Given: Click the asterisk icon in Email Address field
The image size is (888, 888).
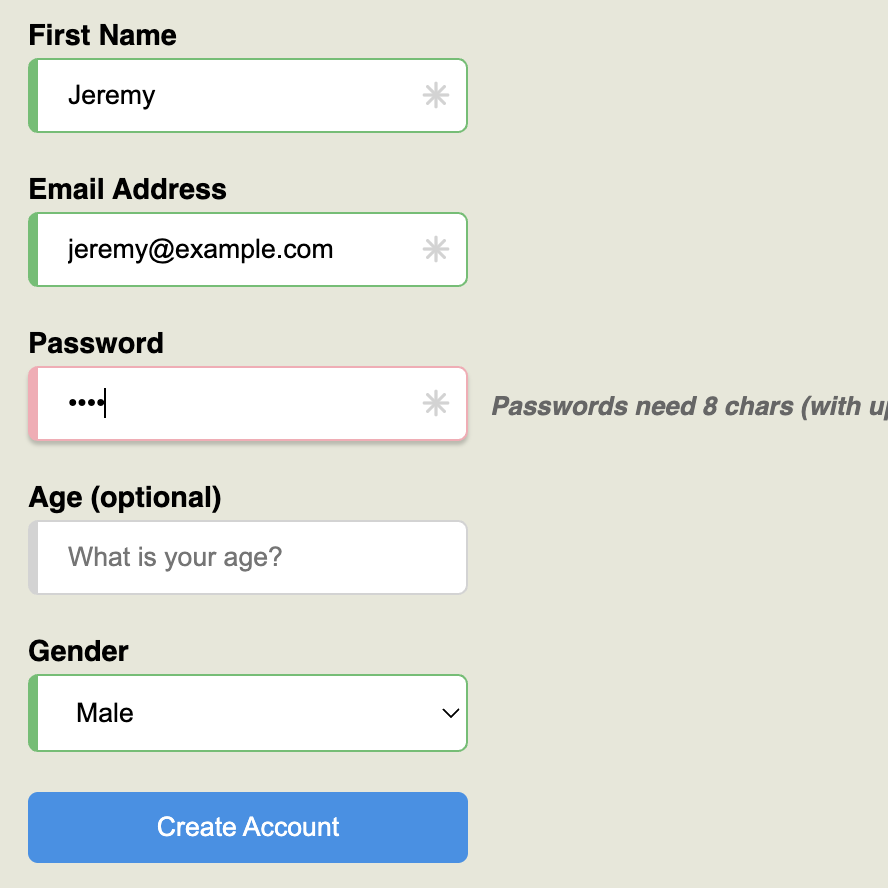Looking at the screenshot, I should 435,250.
